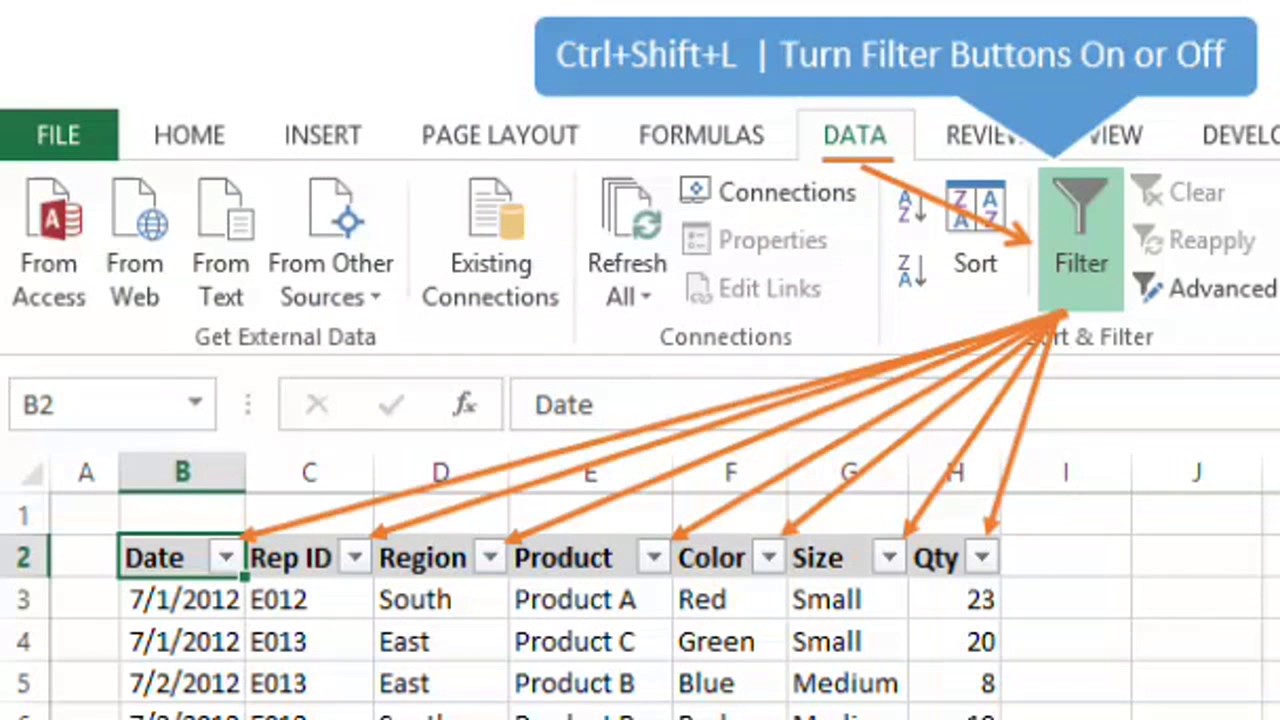Screen dimensions: 1280x720
Task: Click the Blue color cell
Action: [730, 684]
